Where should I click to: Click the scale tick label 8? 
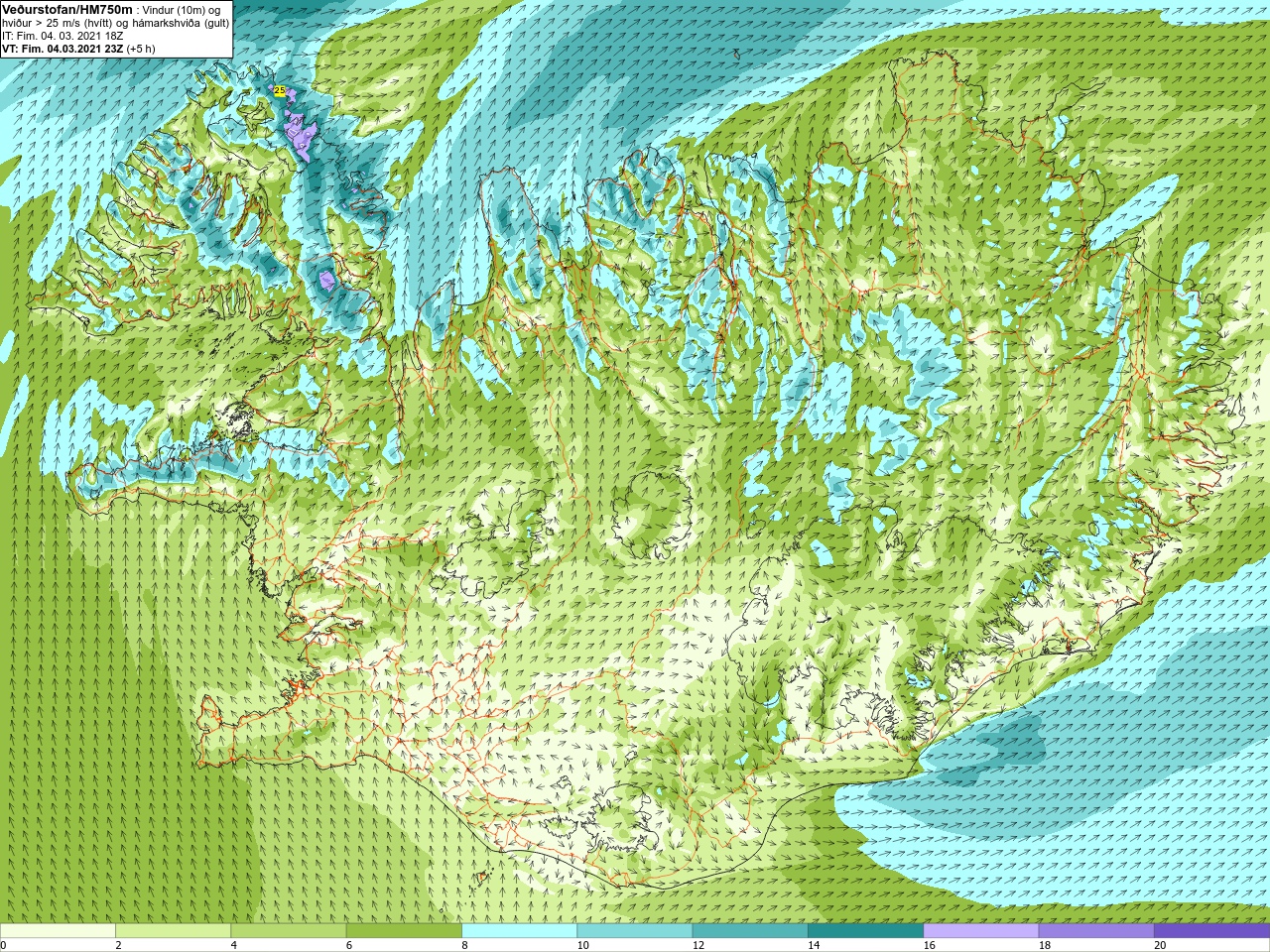tap(464, 945)
